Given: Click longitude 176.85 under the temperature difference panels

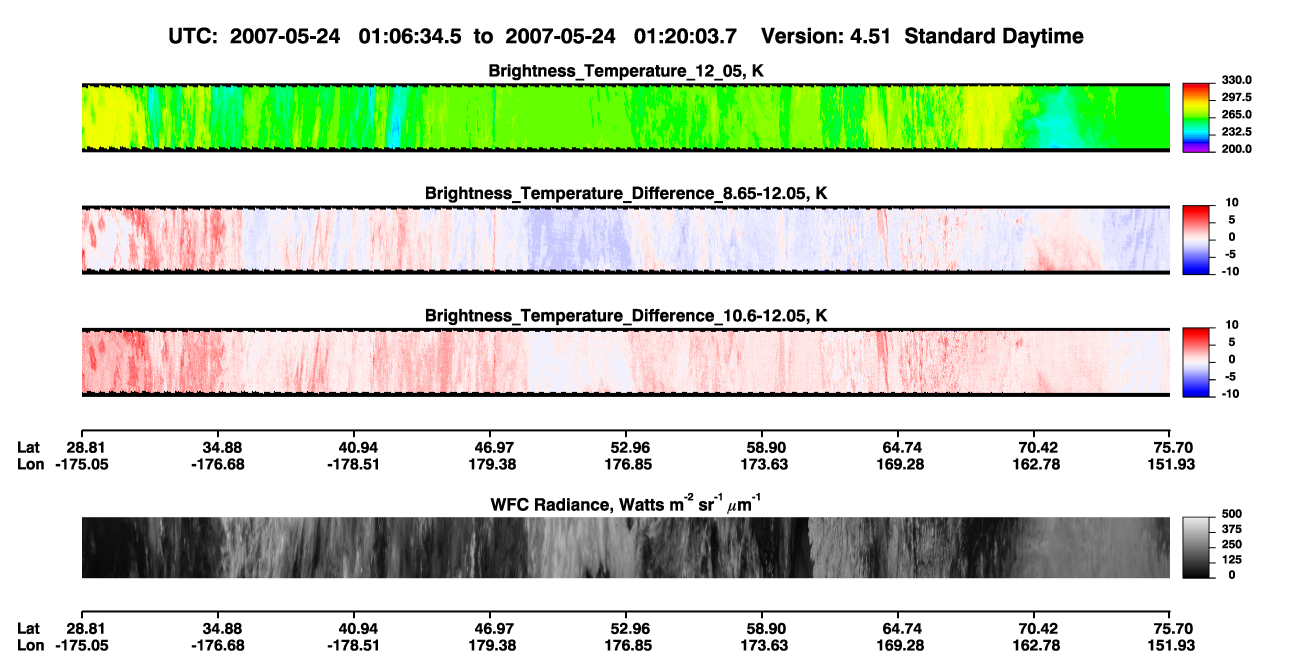Looking at the screenshot, I should pos(626,464).
